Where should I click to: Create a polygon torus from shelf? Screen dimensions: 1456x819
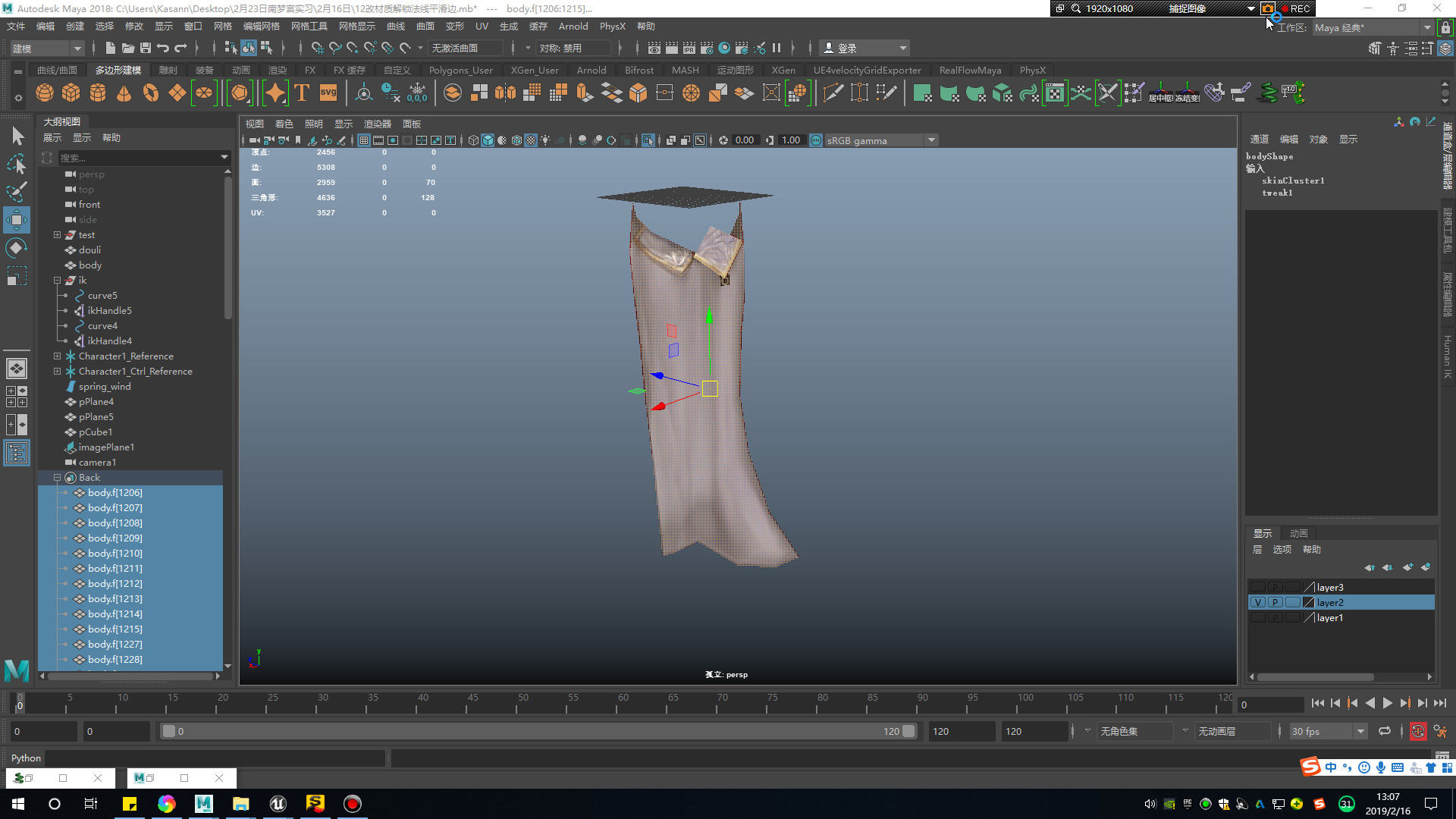point(151,93)
